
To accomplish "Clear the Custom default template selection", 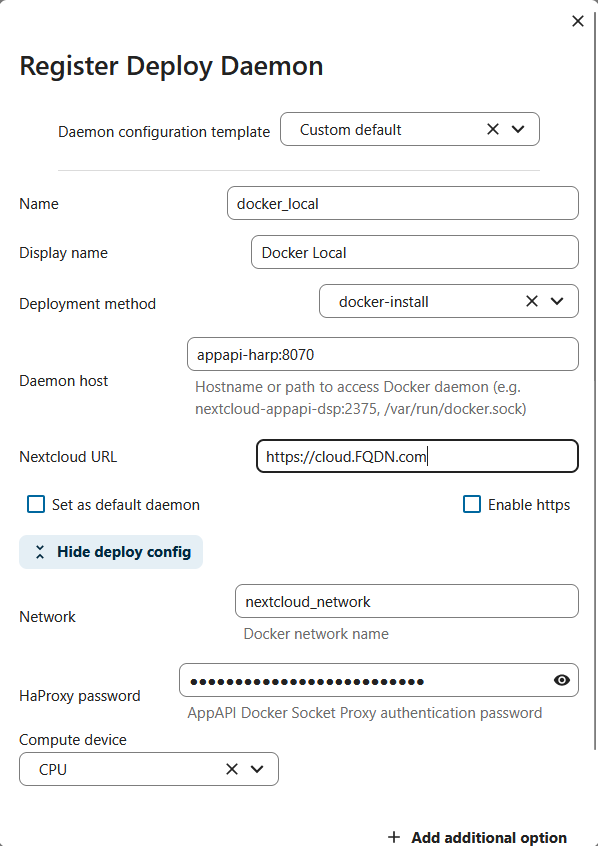I will [493, 129].
